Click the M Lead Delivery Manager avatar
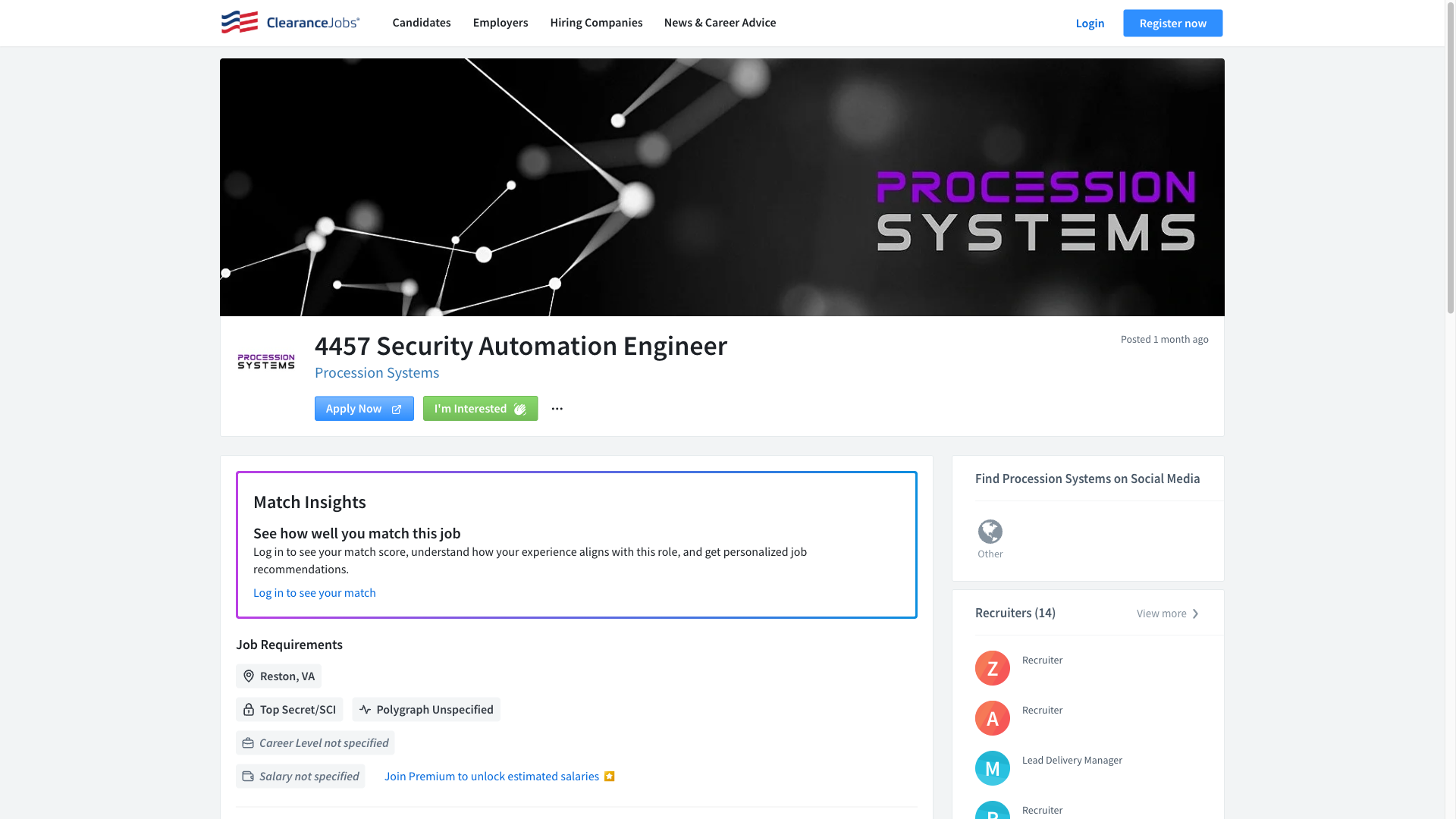 coord(993,768)
